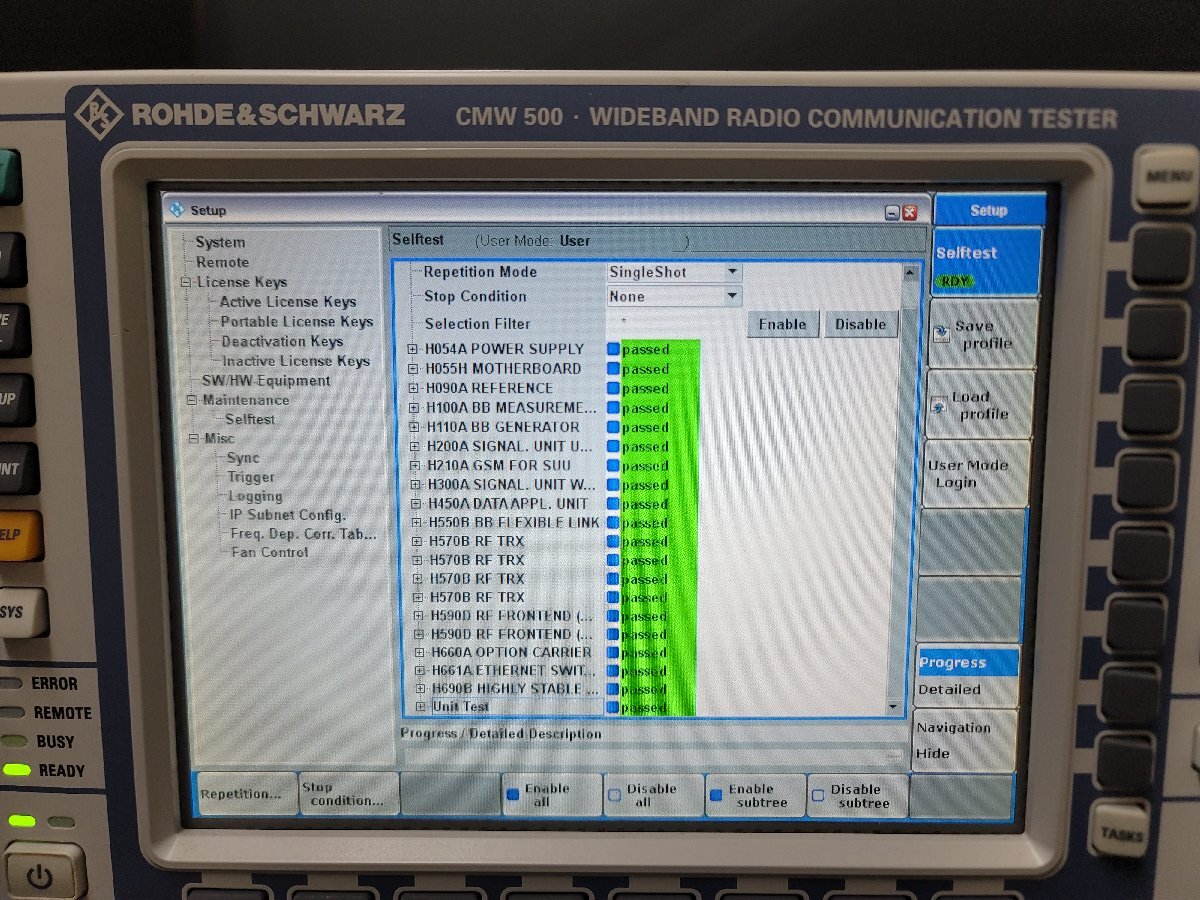Open the Trigger settings entry

pyautogui.click(x=251, y=477)
